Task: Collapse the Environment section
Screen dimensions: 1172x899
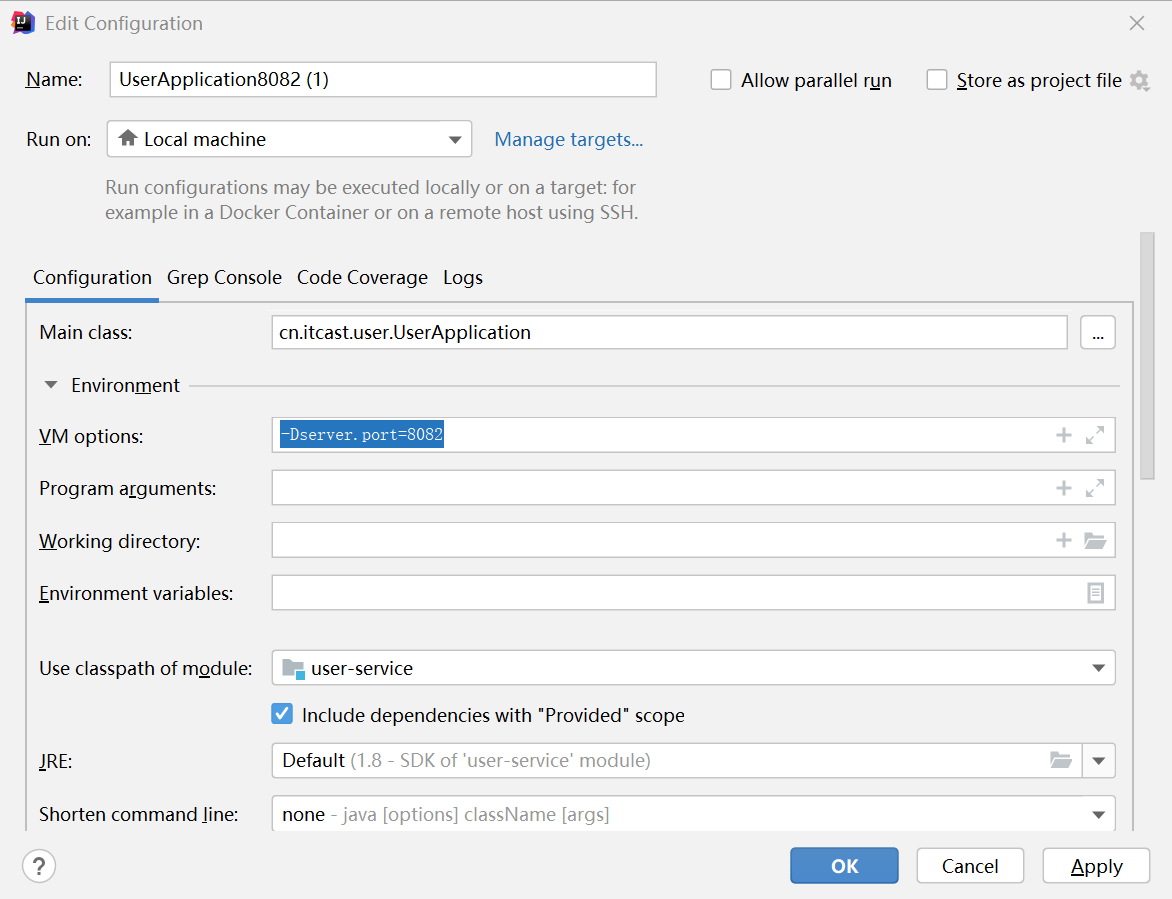Action: click(51, 386)
